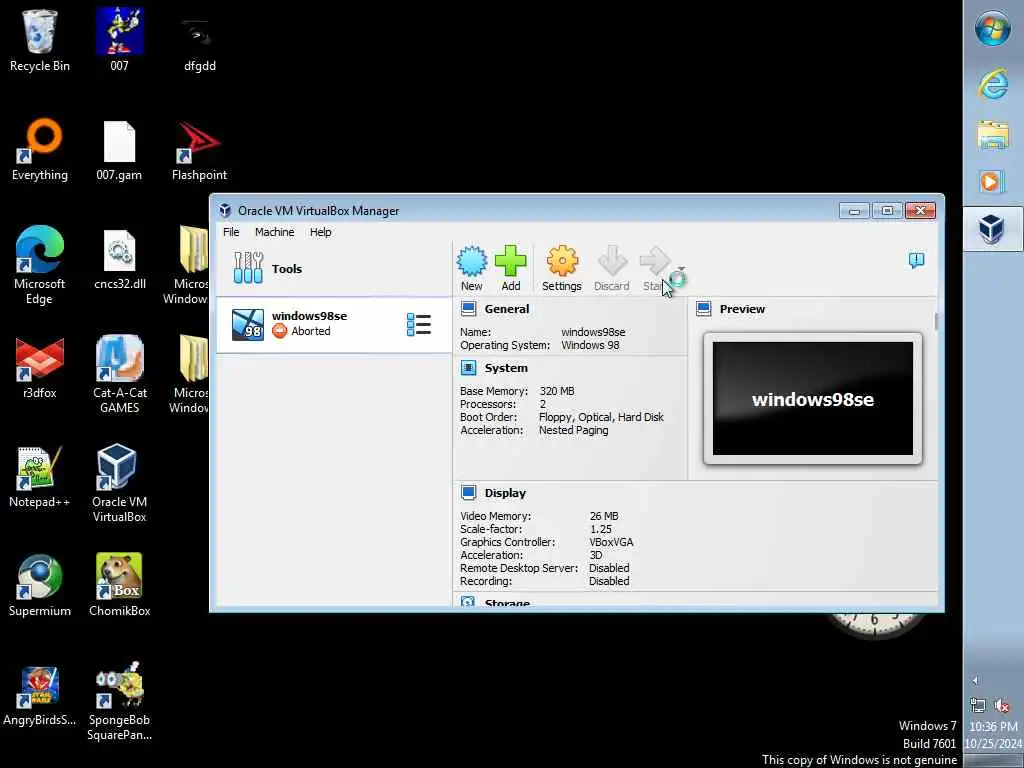Click the Add machine green plus icon
The image size is (1024, 768).
coord(511,262)
